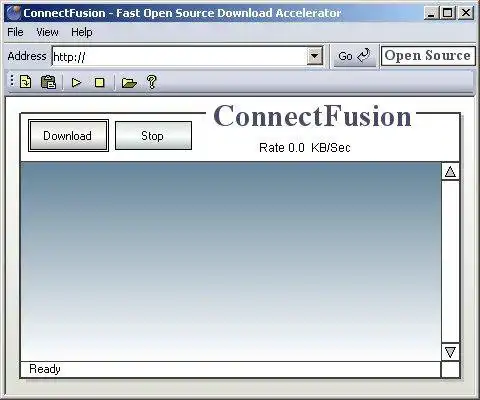480x400 pixels.
Task: Click the stop square toolbar icon
Action: (x=99, y=82)
